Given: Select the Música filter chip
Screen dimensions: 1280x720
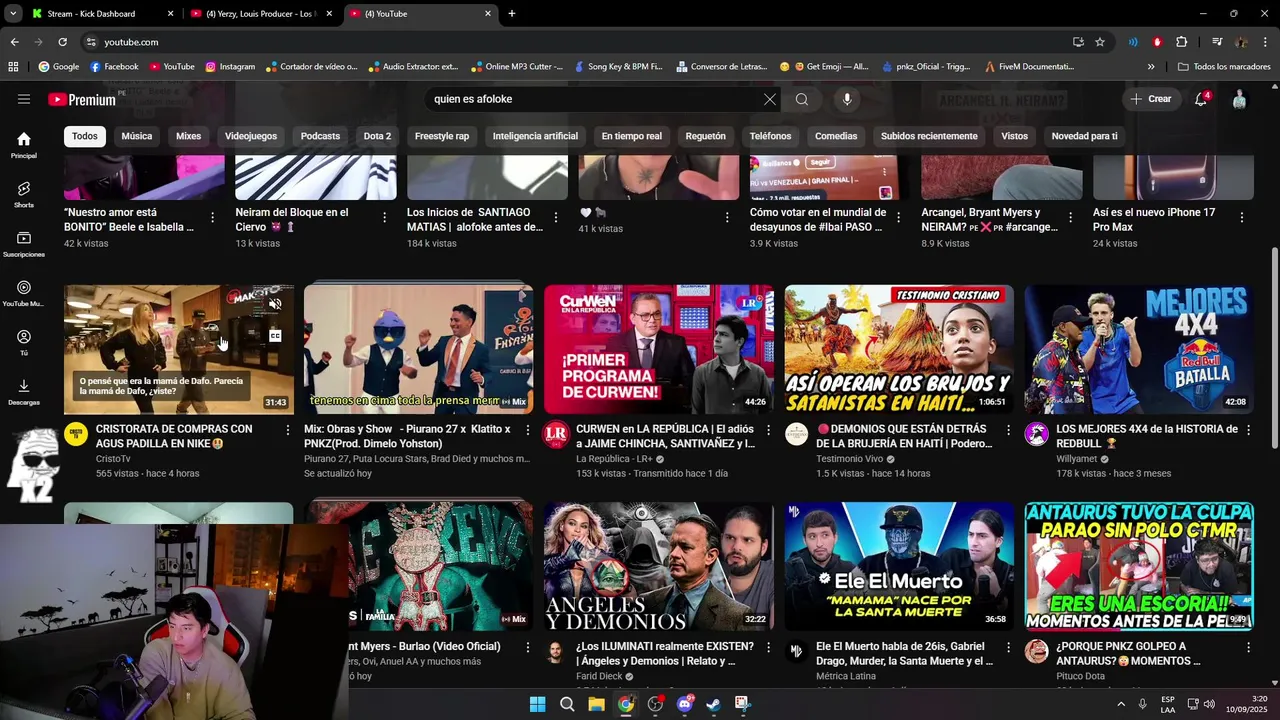Looking at the screenshot, I should (137, 136).
